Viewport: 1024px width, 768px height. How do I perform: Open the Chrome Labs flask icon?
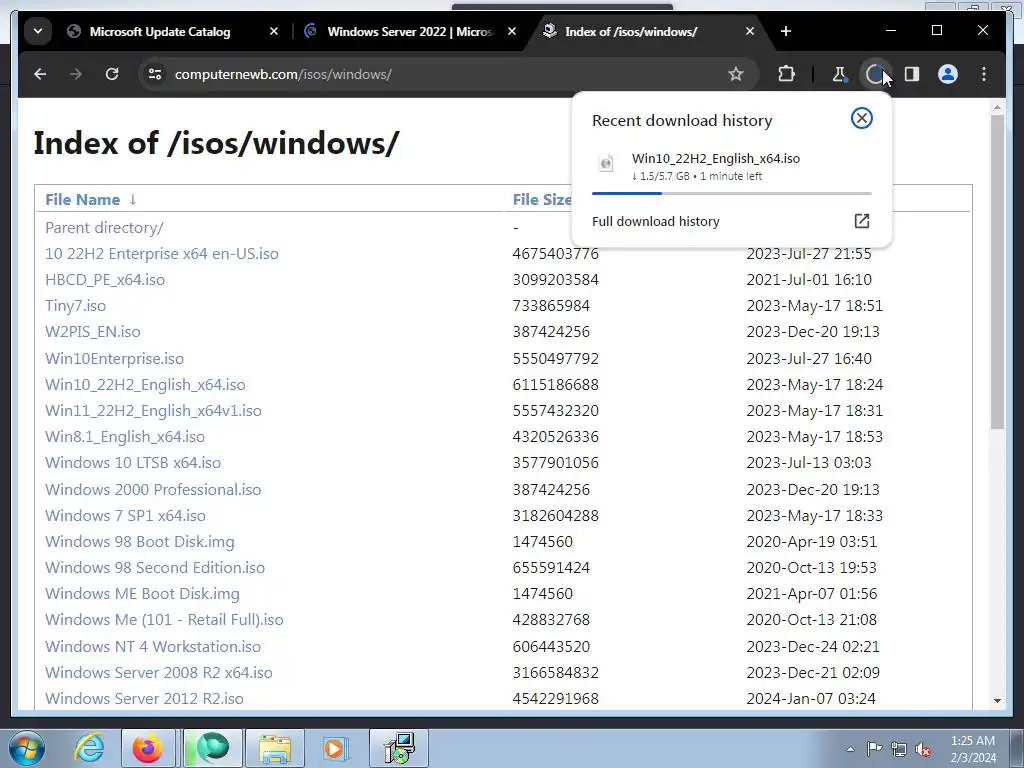pyautogui.click(x=840, y=74)
